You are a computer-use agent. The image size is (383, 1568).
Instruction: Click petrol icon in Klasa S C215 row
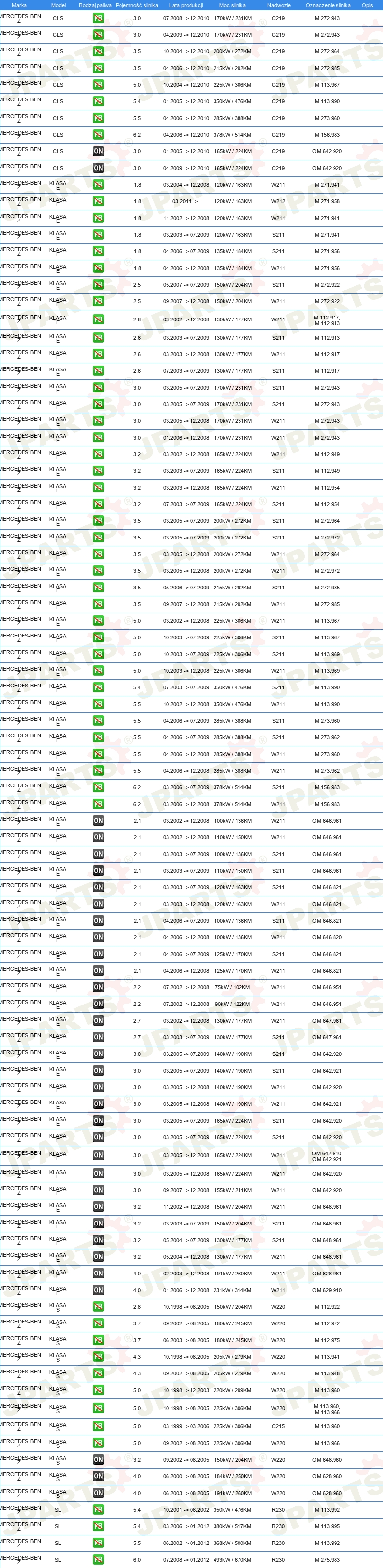coord(98,1427)
